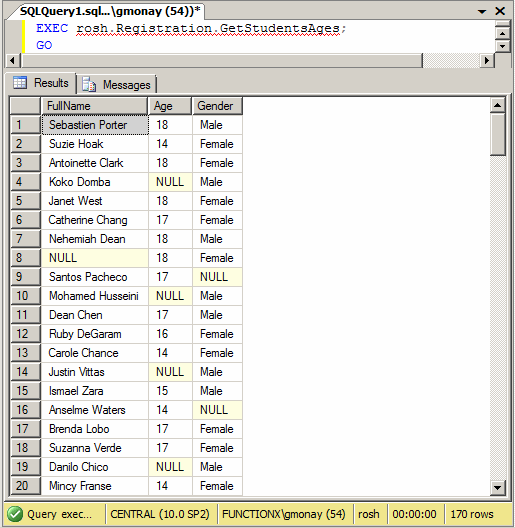
Task: Click the Query executed success status icon
Action: click(15, 514)
